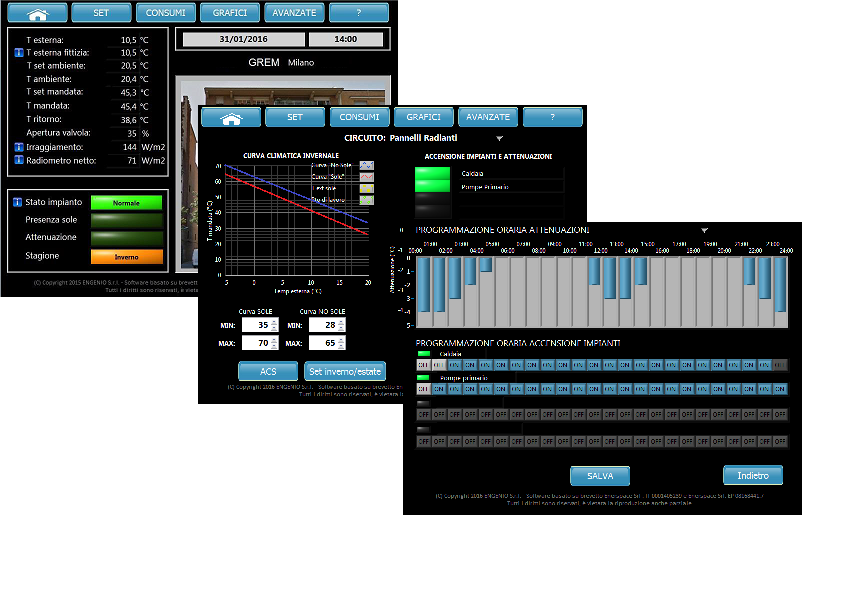The image size is (866, 597).
Task: Increase Curva NO SOLE MIN with up arrow
Action: [x=341, y=322]
